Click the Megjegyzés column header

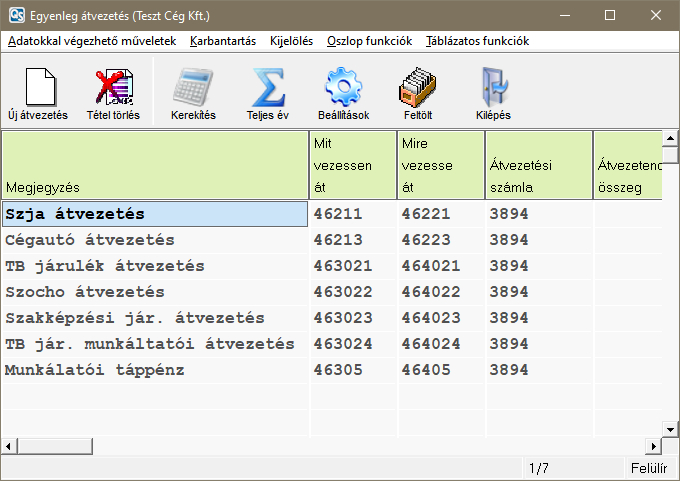coord(155,165)
